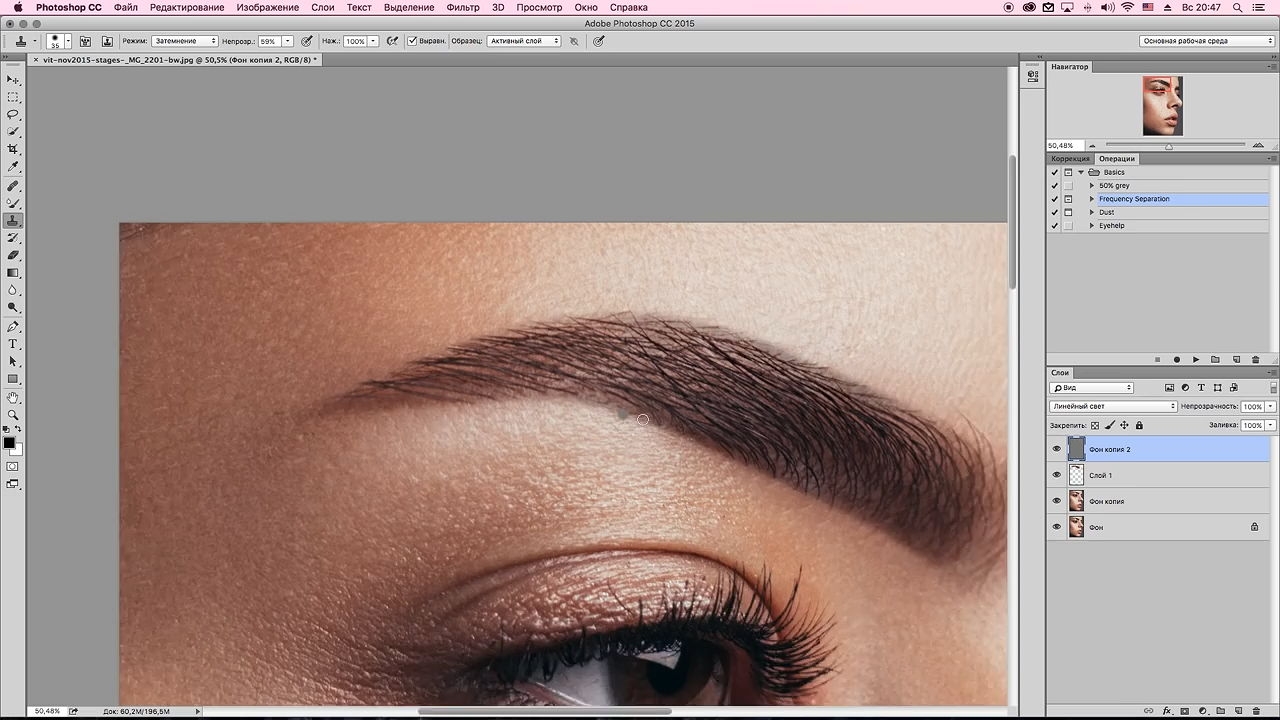Select the History Brush tool
This screenshot has height=720, width=1280.
click(x=13, y=238)
